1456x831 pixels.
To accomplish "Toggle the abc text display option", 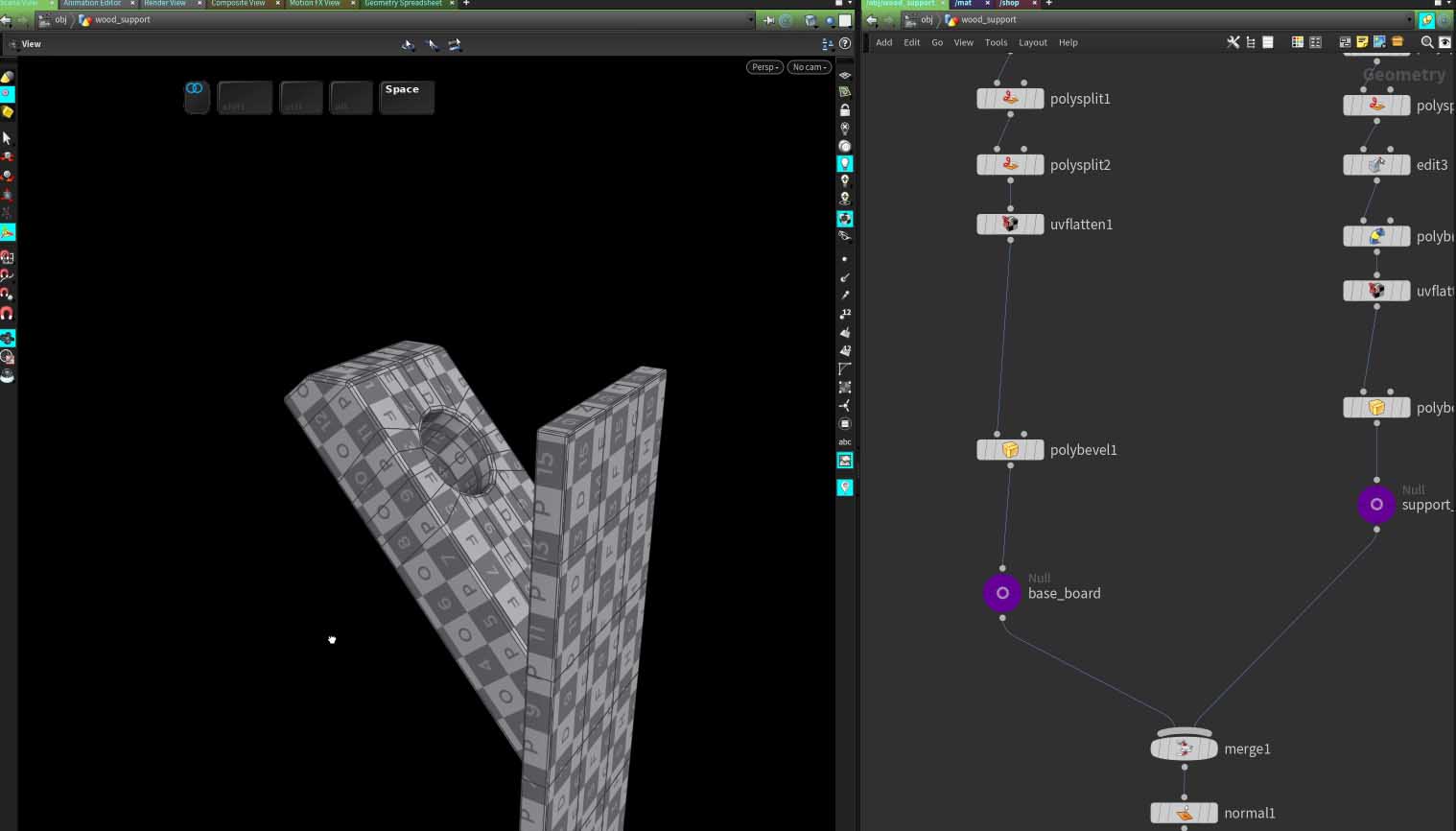I will coord(845,442).
